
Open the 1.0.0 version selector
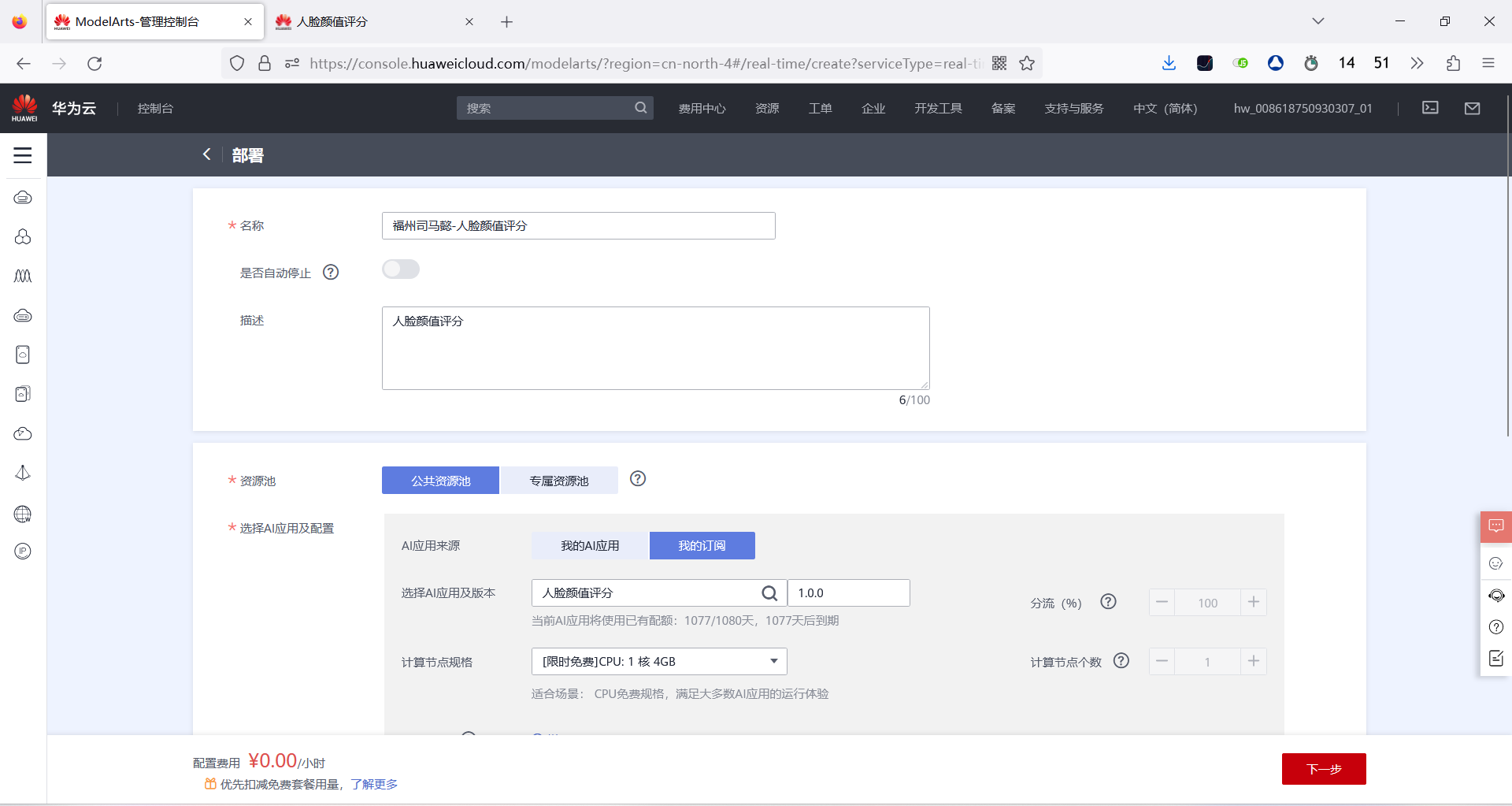[848, 593]
